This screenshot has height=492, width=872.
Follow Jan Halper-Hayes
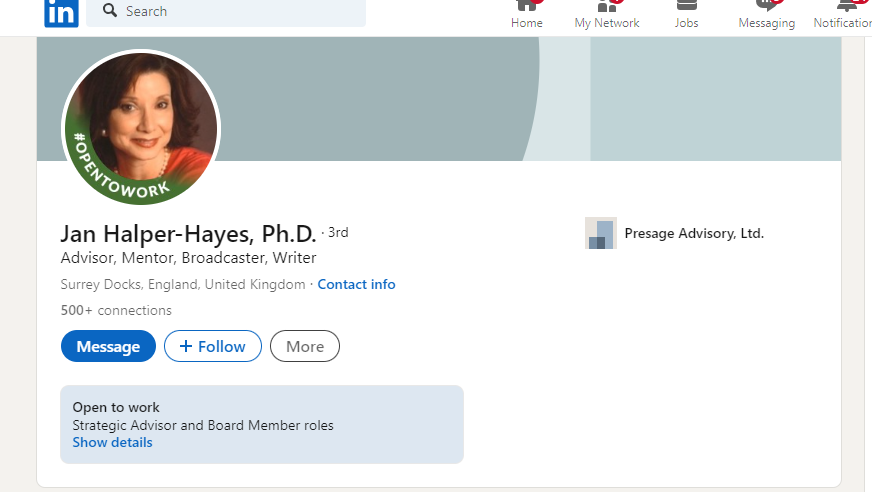coord(213,346)
